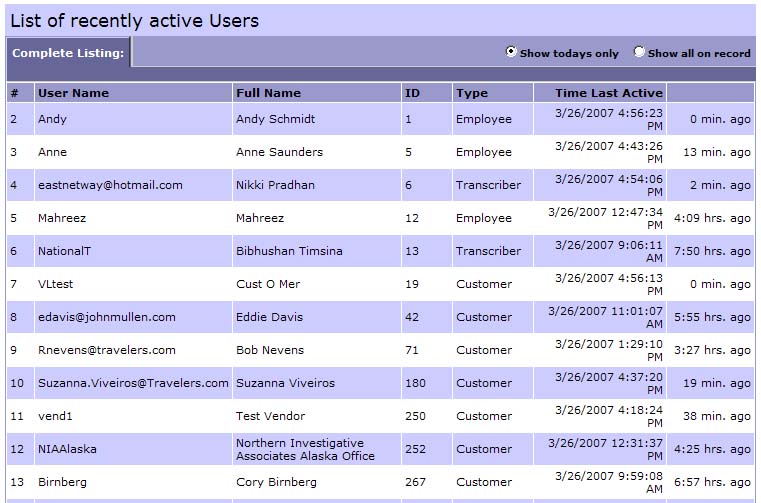Click full name Eddie Davis
Screen dimensions: 761x503
tap(269, 317)
